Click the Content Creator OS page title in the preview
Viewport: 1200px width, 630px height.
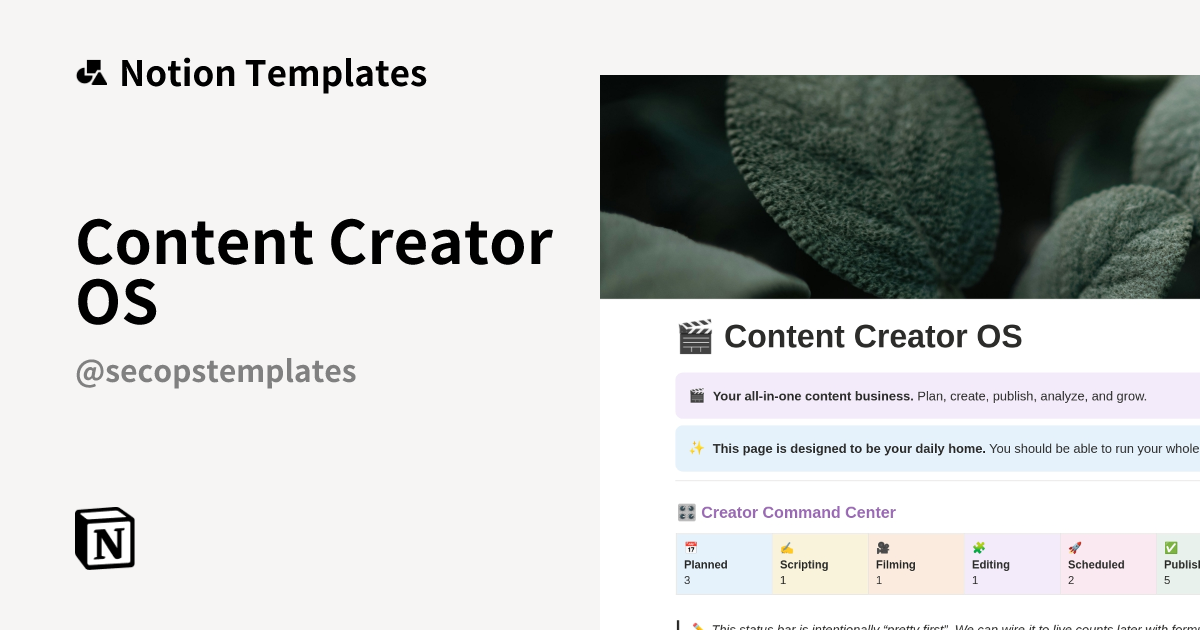873,337
